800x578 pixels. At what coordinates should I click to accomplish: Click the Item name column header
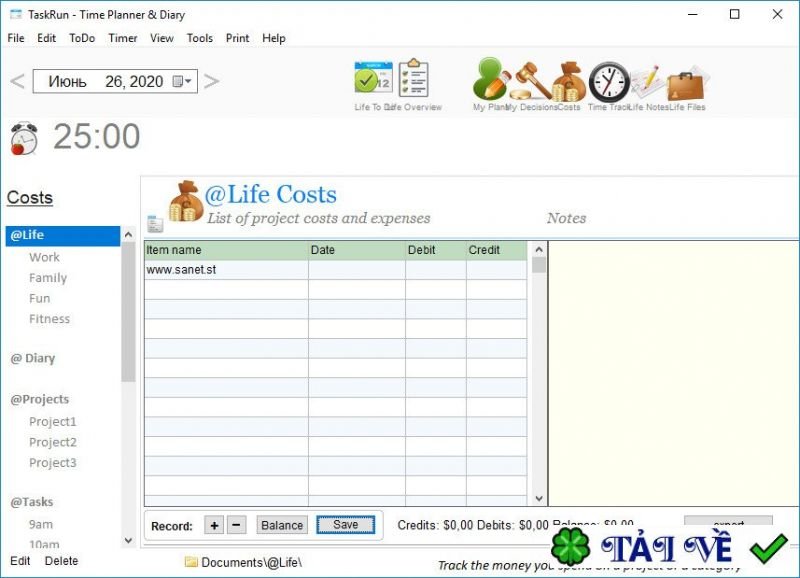(x=227, y=250)
